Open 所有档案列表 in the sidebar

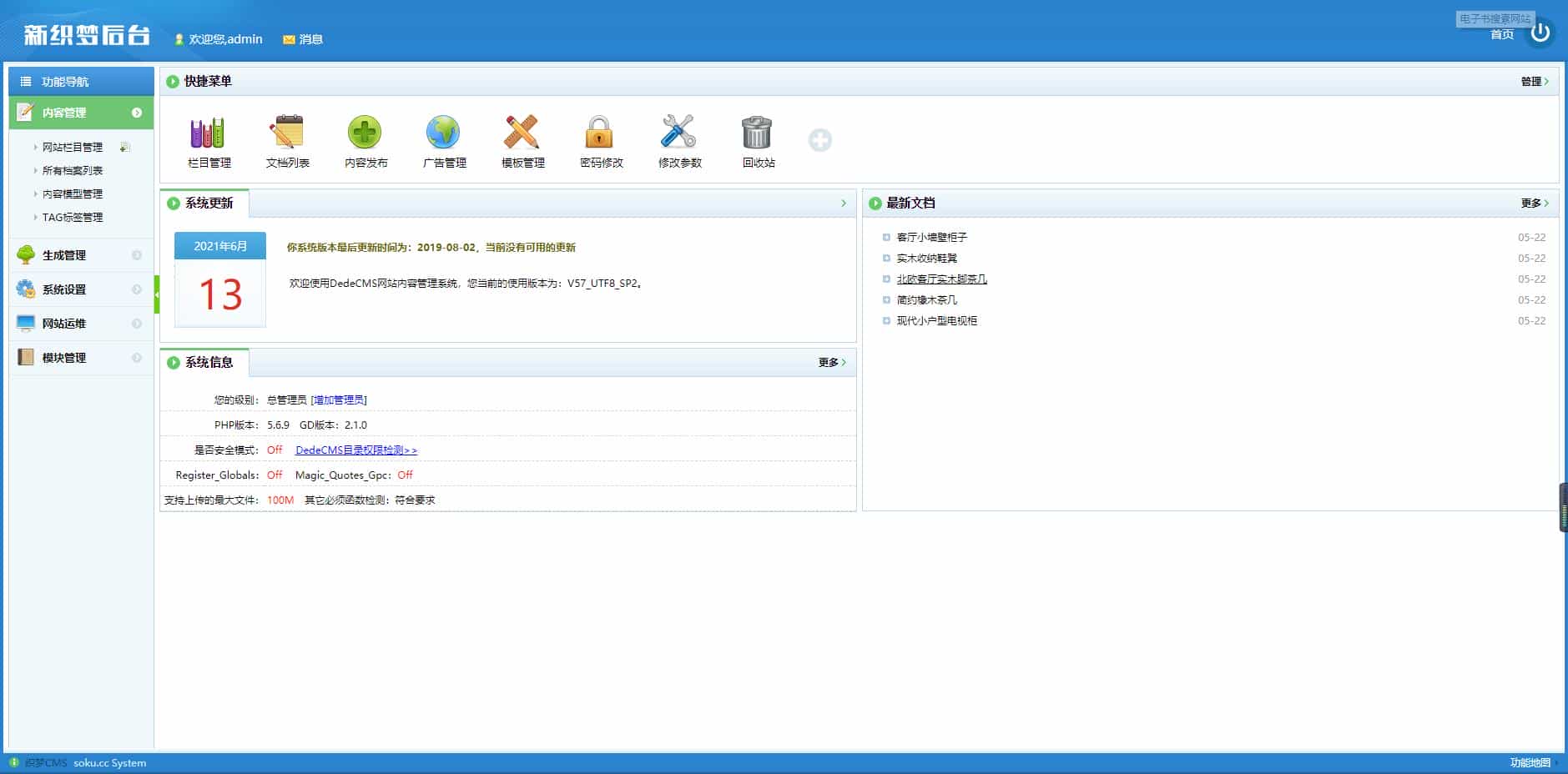(73, 171)
